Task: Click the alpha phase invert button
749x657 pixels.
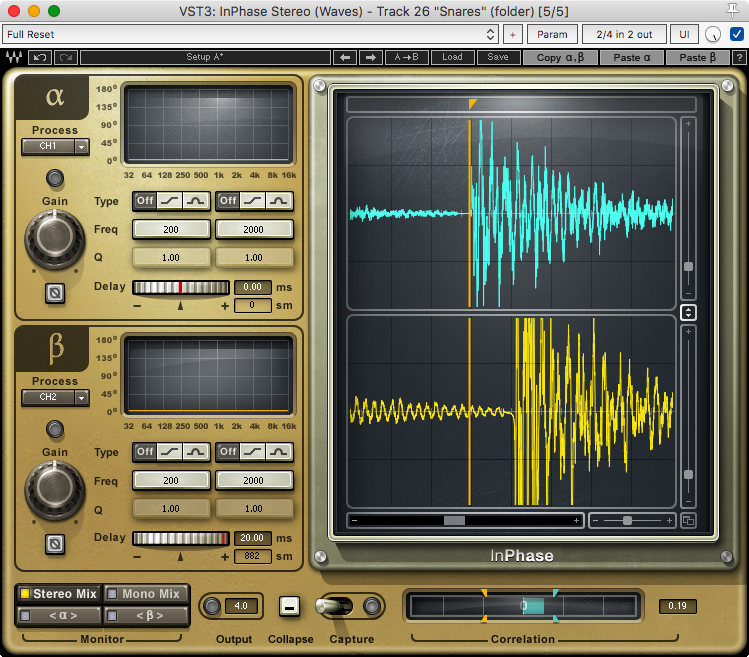Action: 55,294
